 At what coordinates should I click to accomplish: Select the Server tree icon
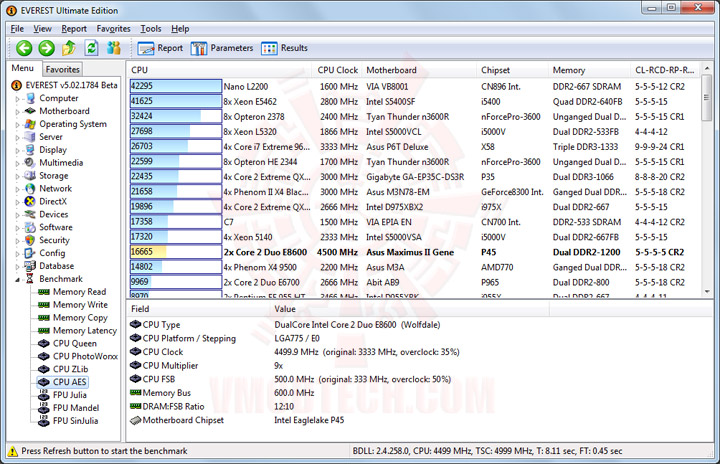coord(30,137)
